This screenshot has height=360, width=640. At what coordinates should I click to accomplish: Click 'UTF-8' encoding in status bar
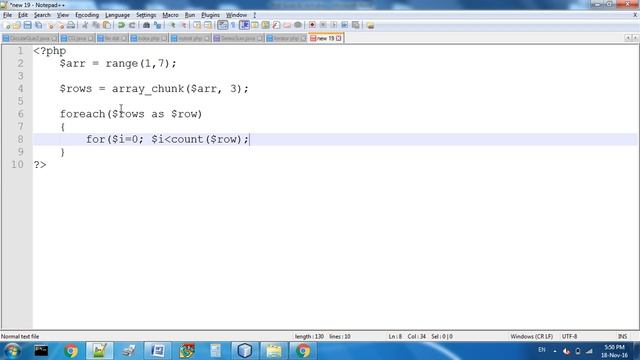569,336
